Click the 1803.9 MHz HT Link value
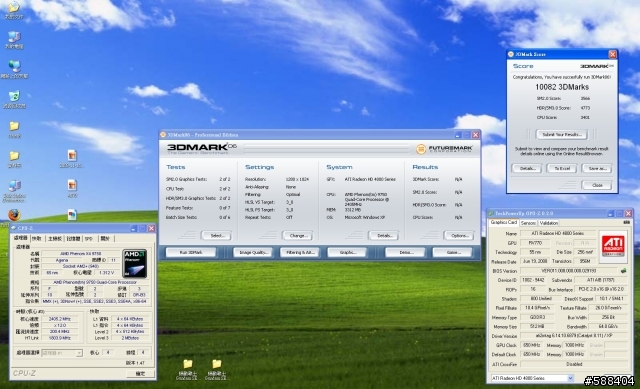Screen dimensions: 640x389 [x=60, y=338]
